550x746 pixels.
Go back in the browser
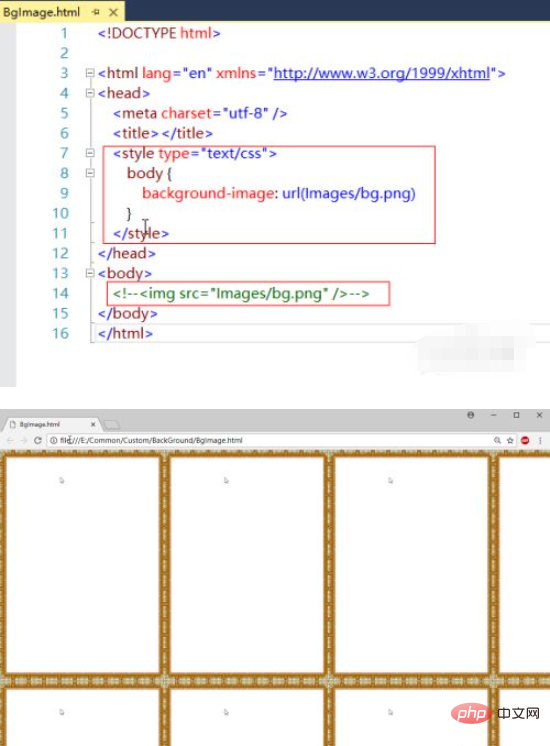tap(10, 441)
